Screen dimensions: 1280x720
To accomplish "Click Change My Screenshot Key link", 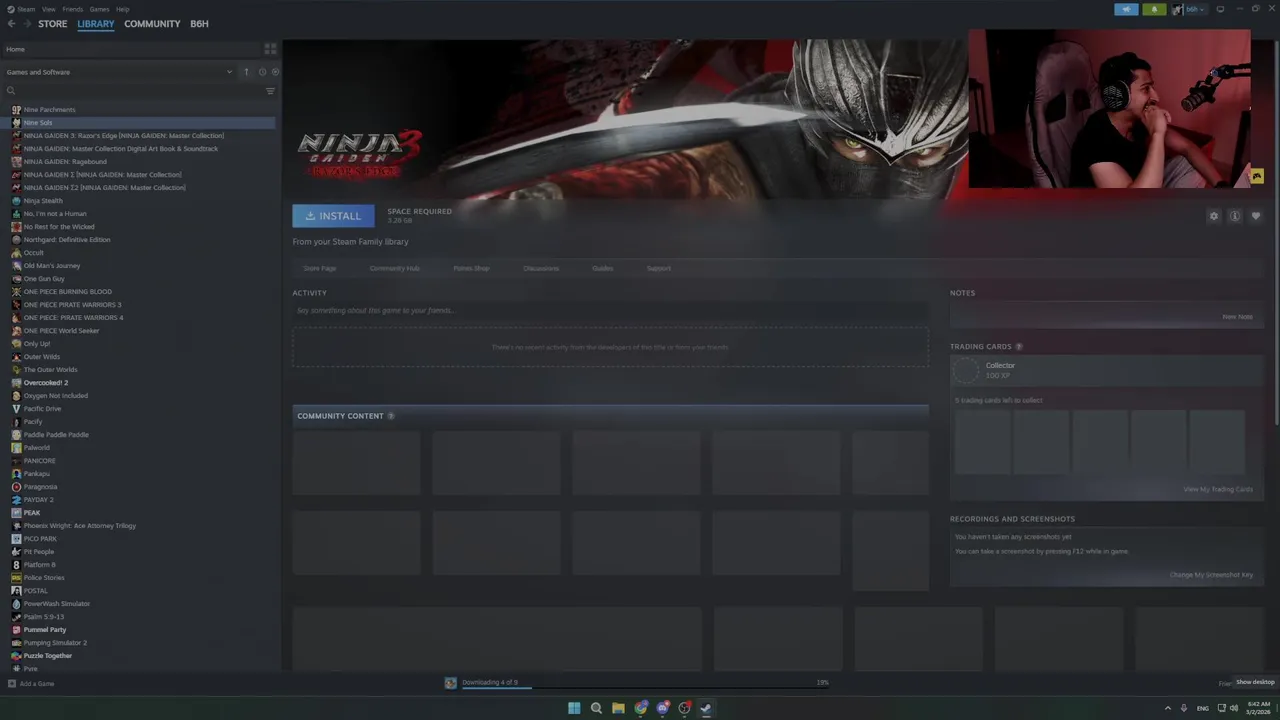I will point(1211,575).
